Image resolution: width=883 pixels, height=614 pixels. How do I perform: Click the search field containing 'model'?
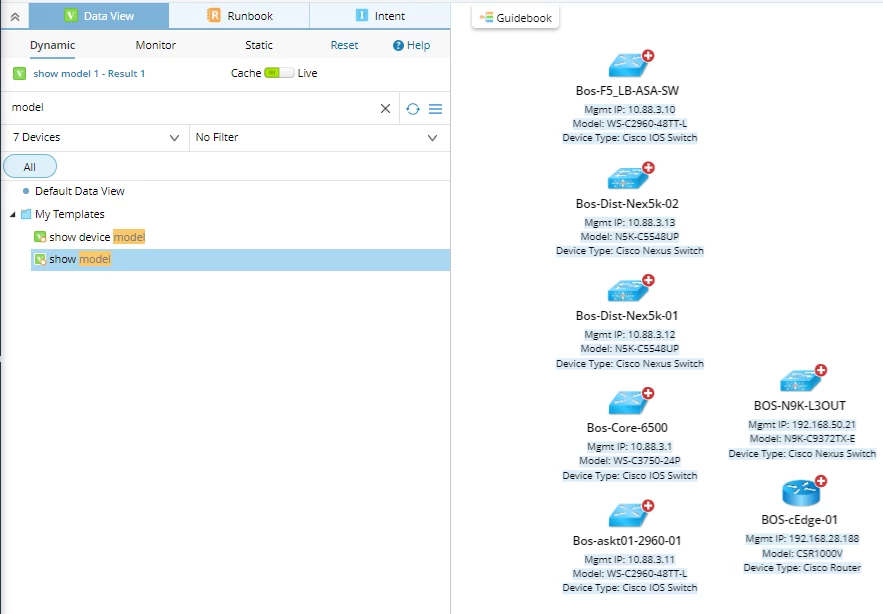click(191, 108)
